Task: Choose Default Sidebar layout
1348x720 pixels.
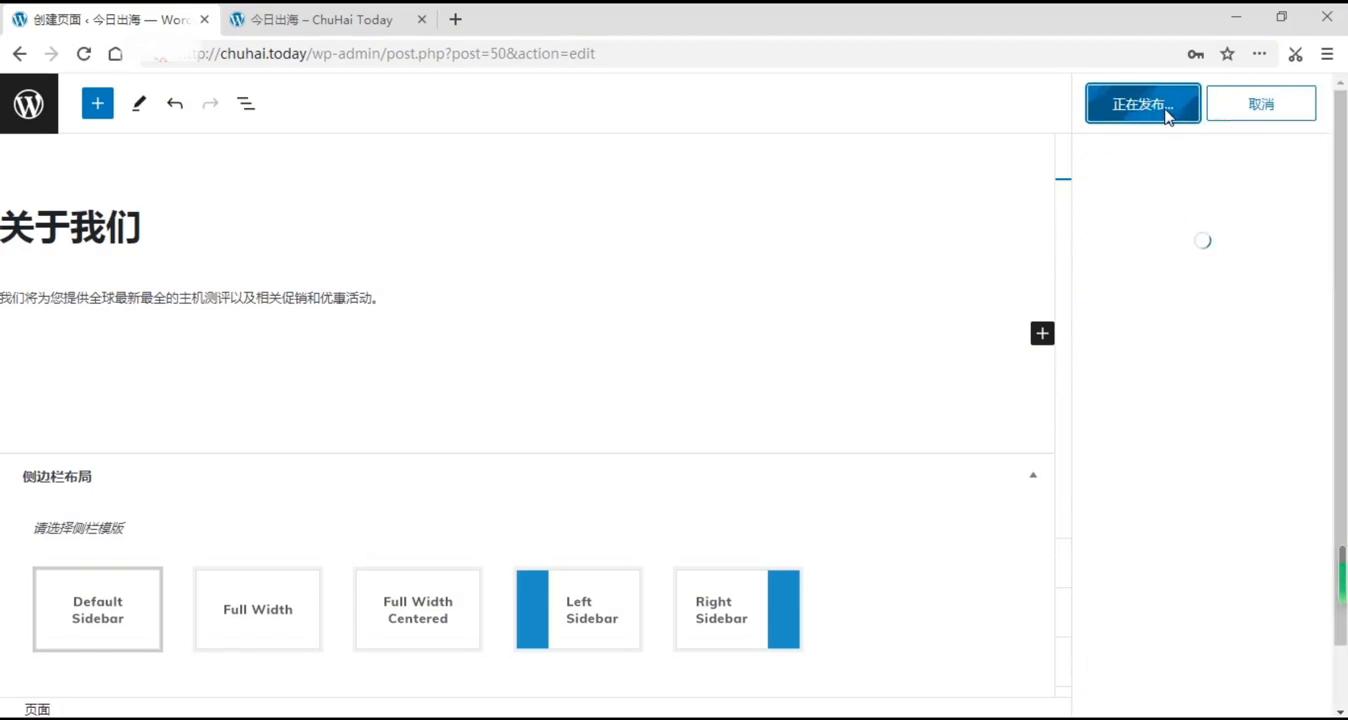Action: pos(98,610)
